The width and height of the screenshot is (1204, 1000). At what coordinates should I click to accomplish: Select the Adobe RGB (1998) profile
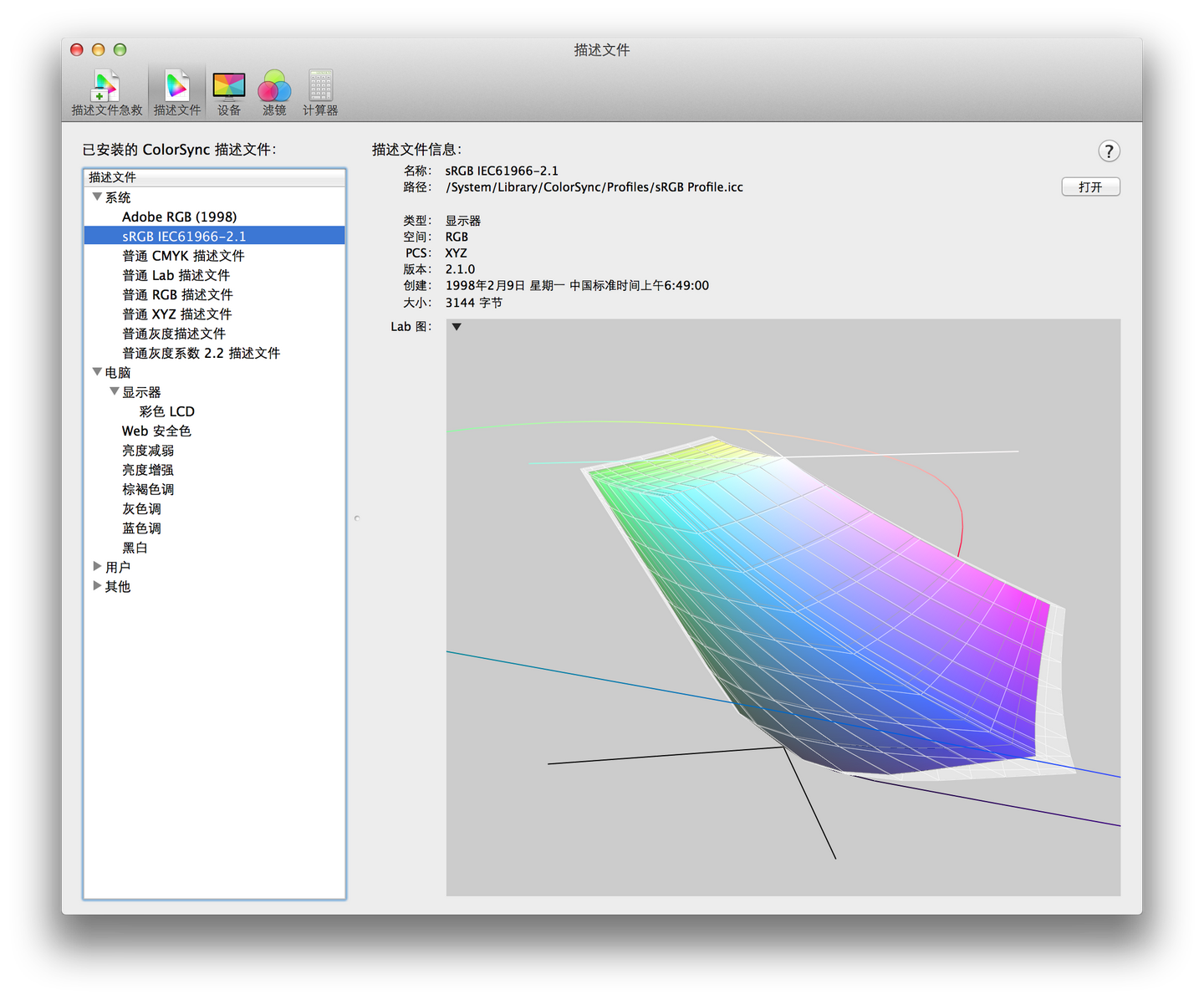[x=180, y=217]
